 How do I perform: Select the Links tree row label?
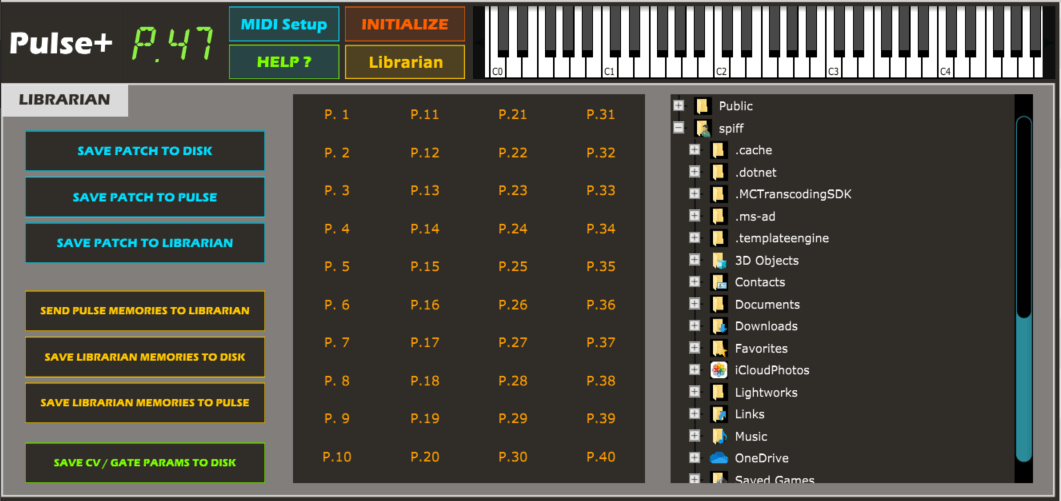click(x=750, y=414)
